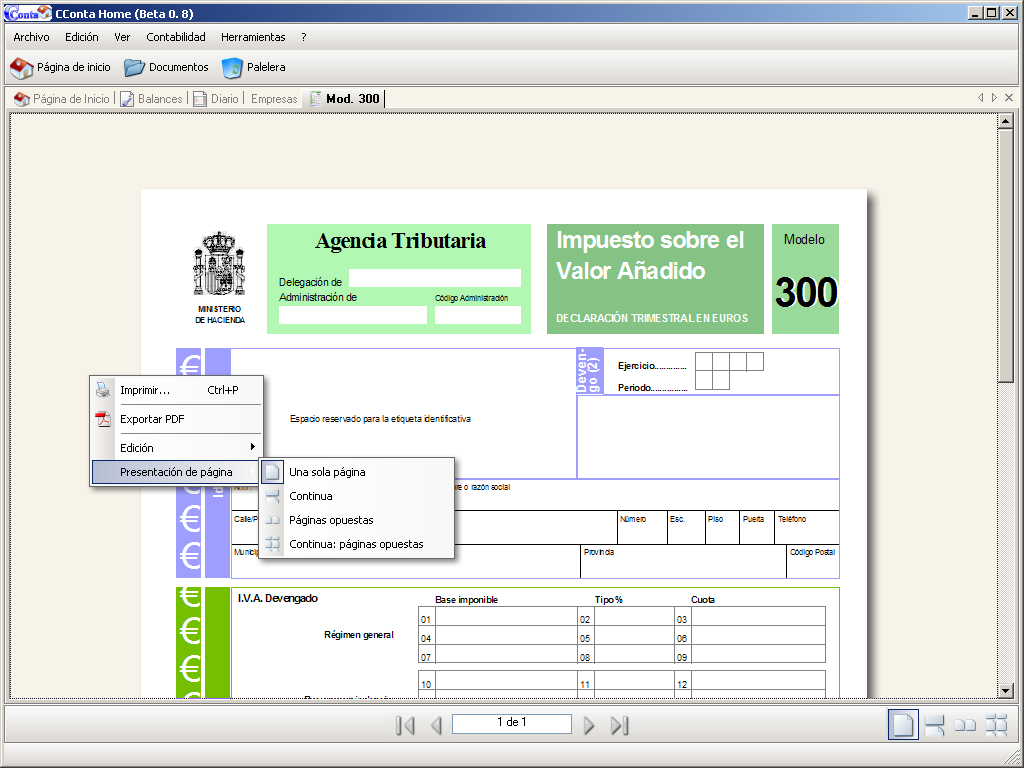Click the vertical scrollbar thumb
1024x768 pixels.
point(1005,255)
